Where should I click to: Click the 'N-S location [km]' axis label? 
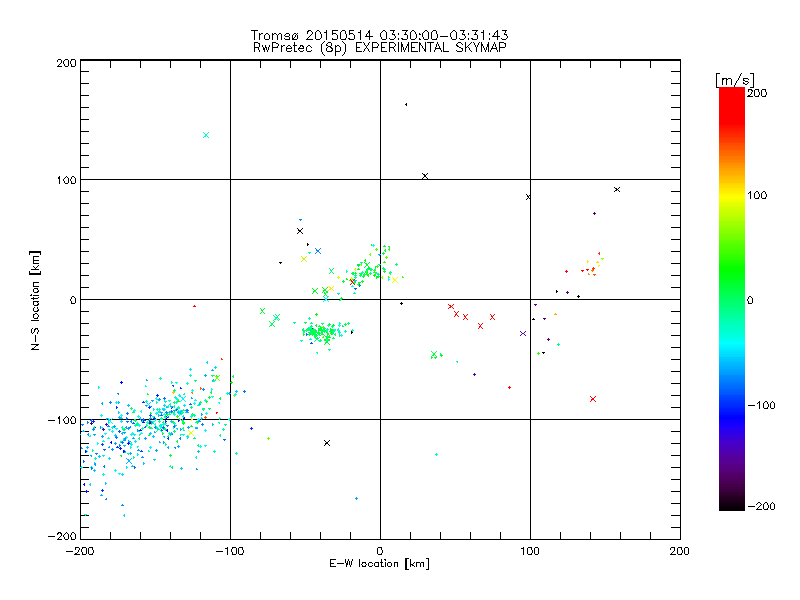35,300
